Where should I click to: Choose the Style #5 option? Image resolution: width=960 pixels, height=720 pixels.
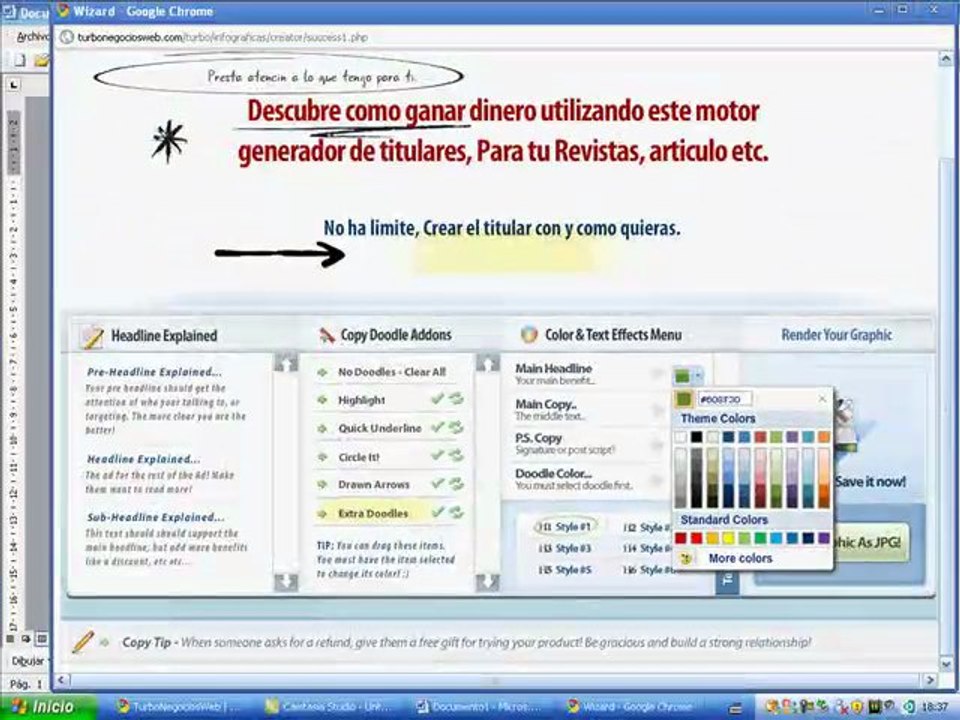(x=566, y=569)
